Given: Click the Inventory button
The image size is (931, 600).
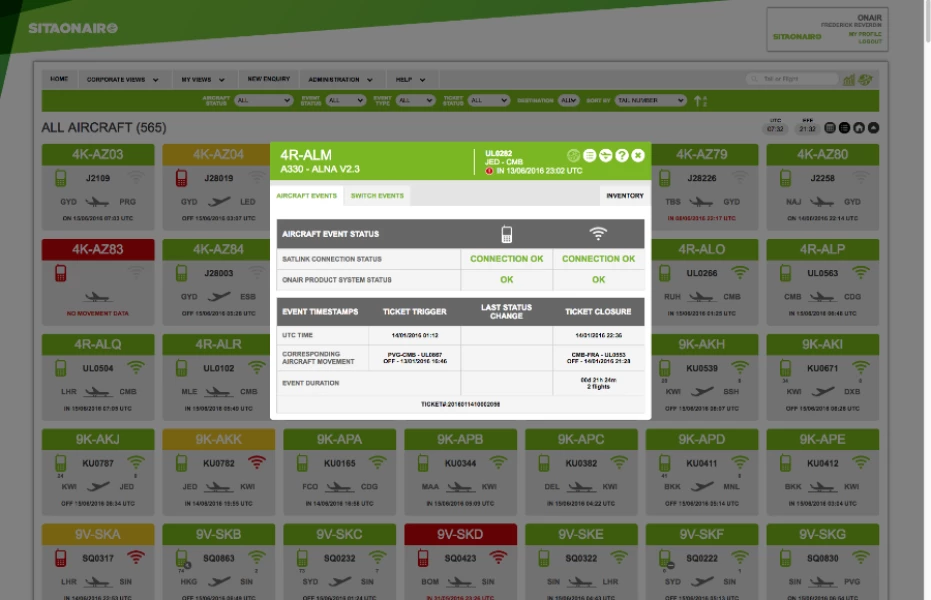Looking at the screenshot, I should [624, 196].
